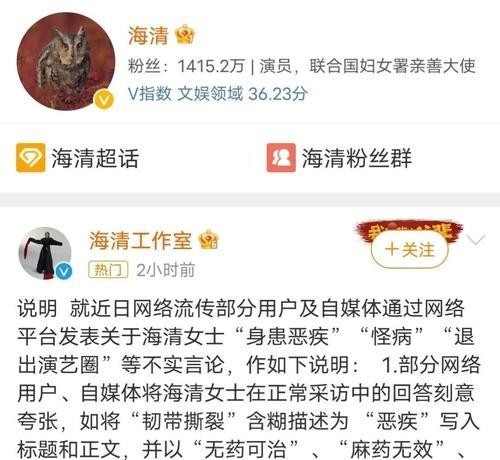Follow 海清工作室 with +关注 button
Screen dimensions: 500x460
[409, 249]
